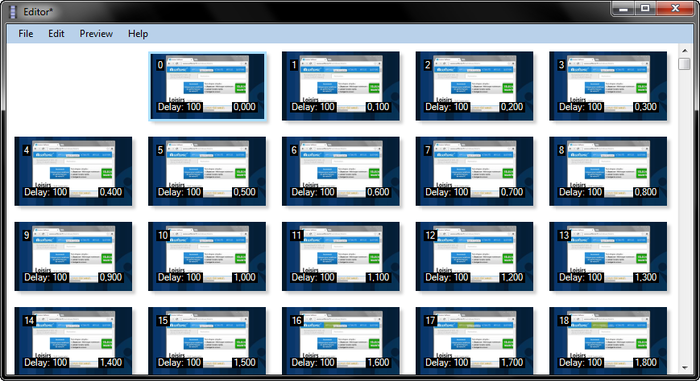Select frame 0 thumbnail
Screen dimensions: 700x381
coord(207,86)
